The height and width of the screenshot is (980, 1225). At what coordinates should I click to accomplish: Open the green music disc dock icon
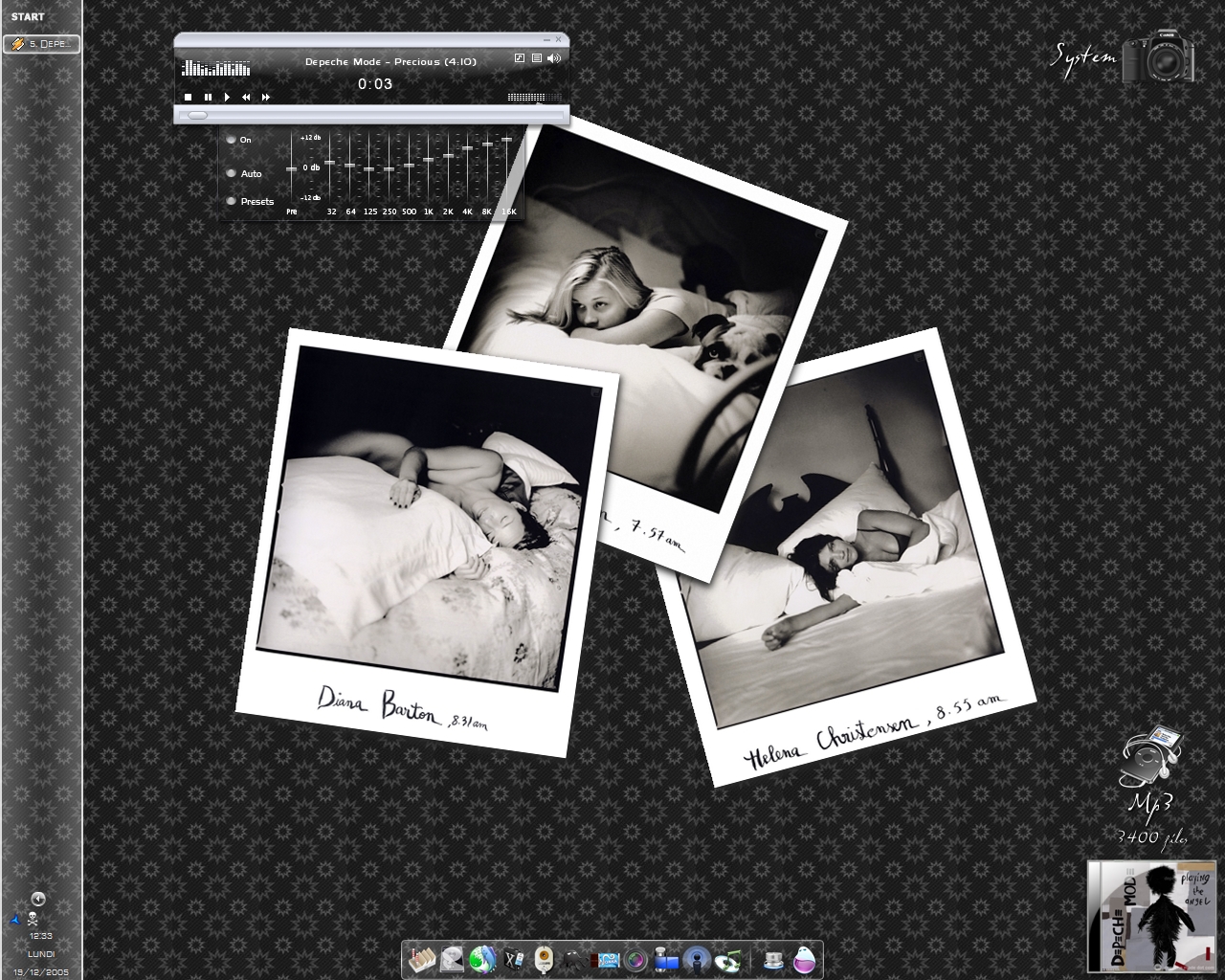point(729,961)
